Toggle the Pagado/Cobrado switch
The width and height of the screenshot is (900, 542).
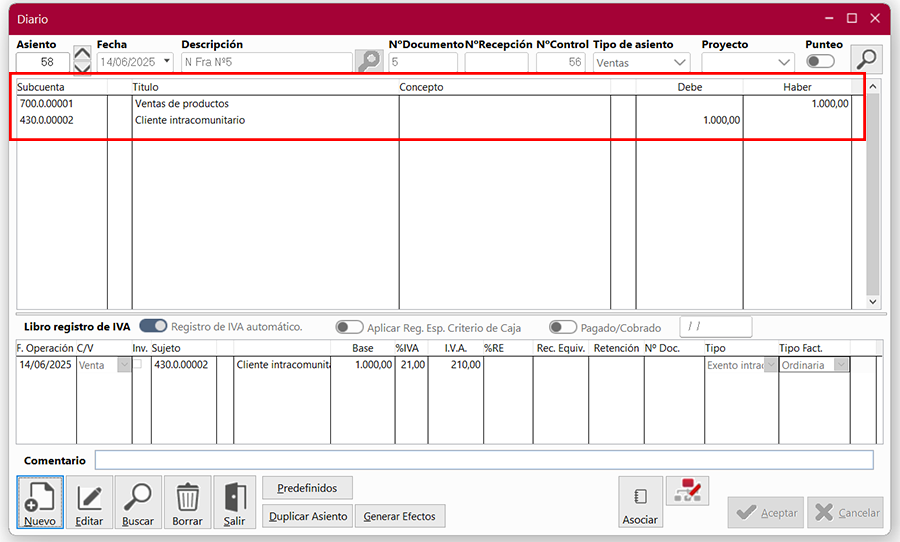coord(563,327)
